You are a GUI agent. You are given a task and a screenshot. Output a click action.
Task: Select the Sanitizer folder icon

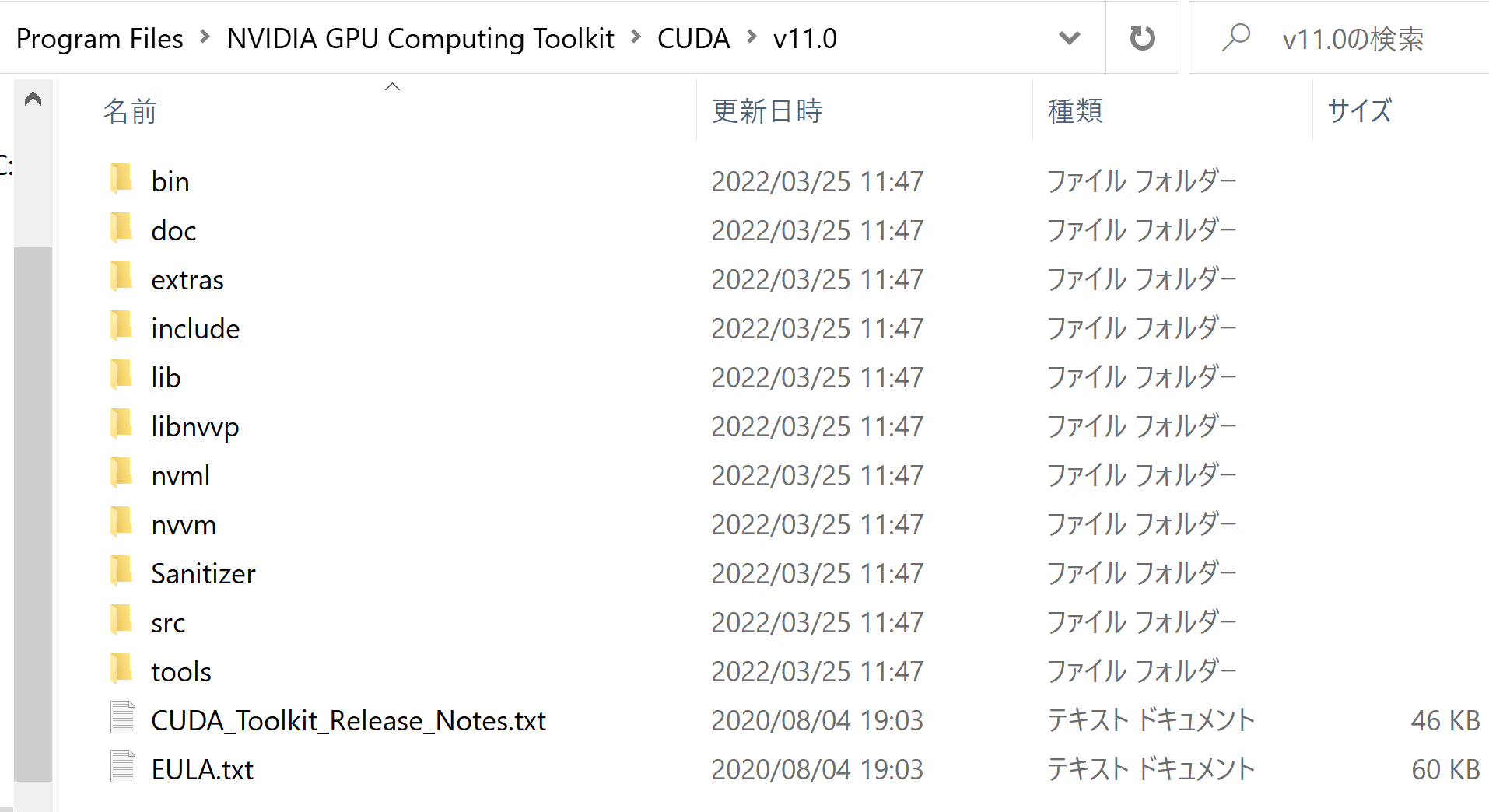tap(121, 572)
